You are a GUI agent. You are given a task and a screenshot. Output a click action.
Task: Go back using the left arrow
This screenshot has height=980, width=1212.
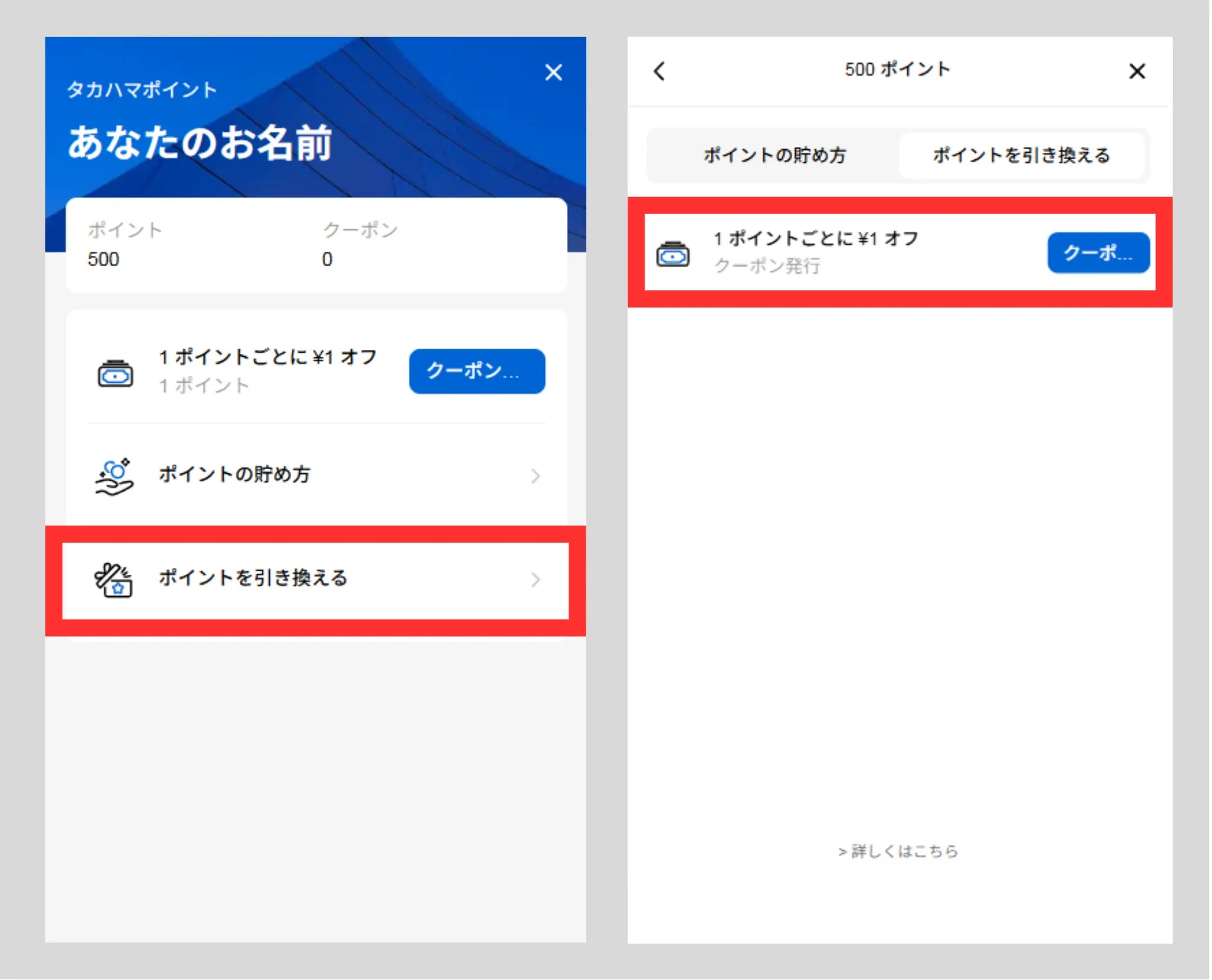pos(659,71)
